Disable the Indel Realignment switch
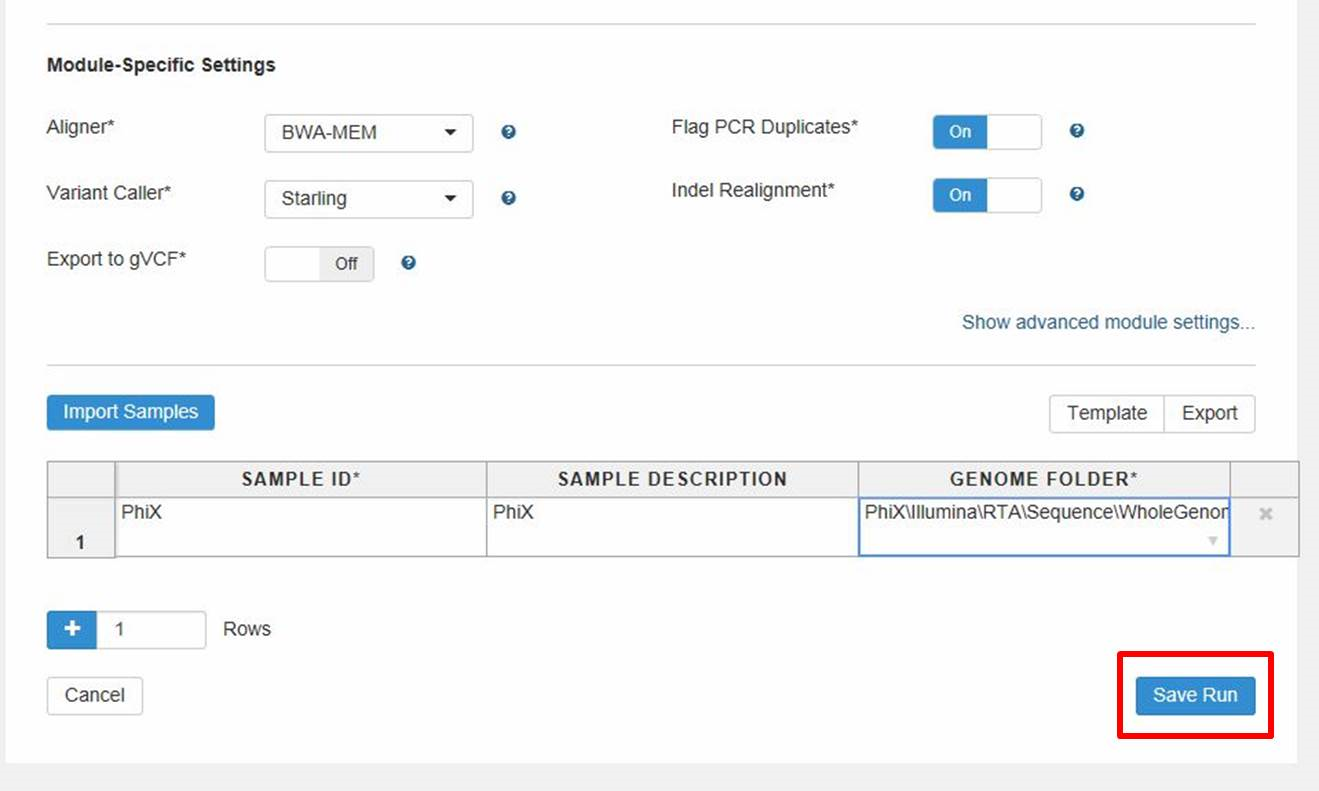The height and width of the screenshot is (791, 1319). (986, 195)
